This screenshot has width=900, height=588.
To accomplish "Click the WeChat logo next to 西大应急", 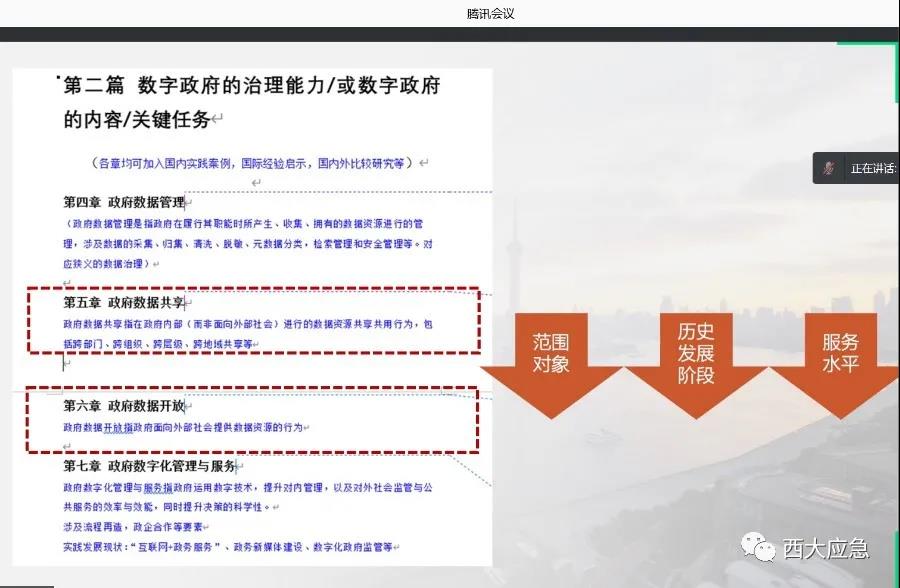I will tap(757, 547).
